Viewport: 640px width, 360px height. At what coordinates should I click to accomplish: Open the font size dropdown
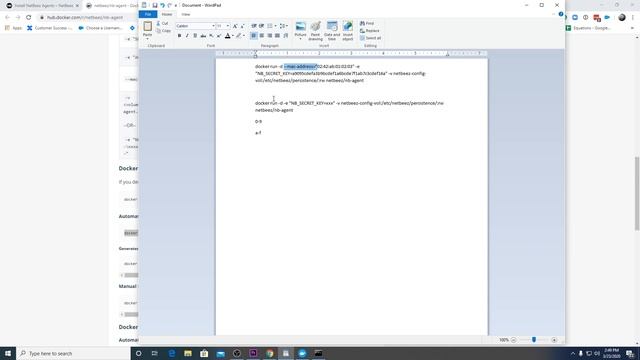click(228, 26)
